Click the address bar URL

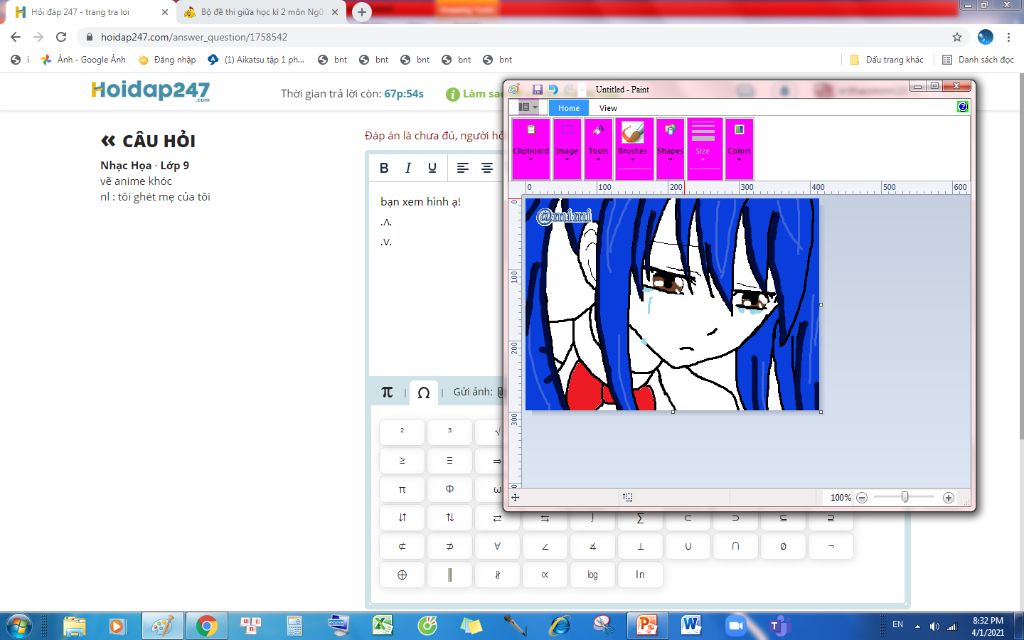point(194,37)
